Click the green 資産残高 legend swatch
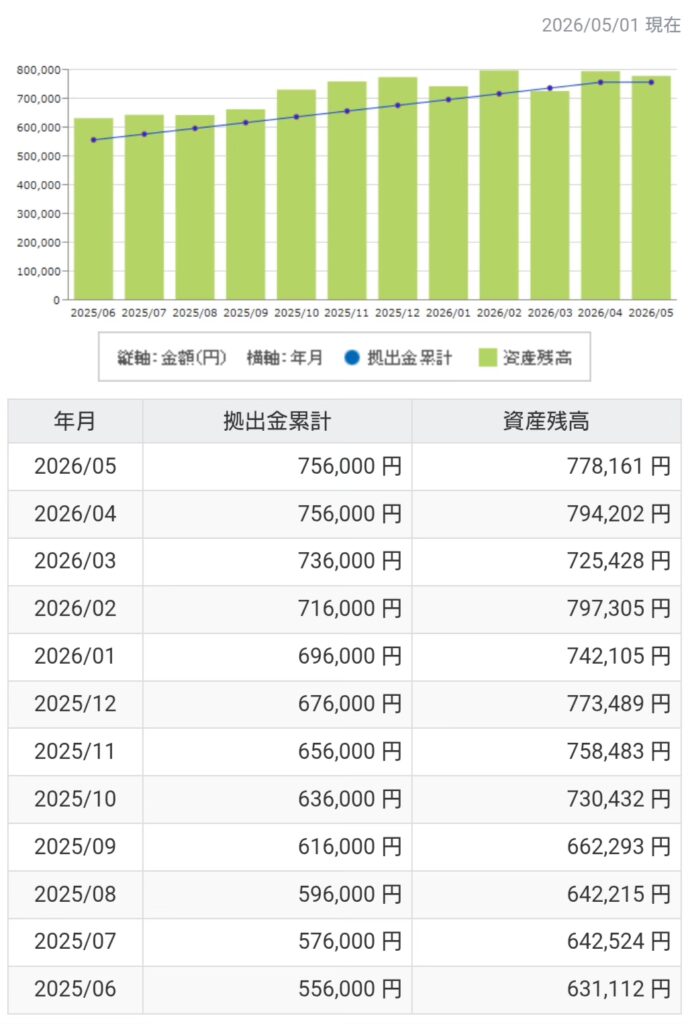The width and height of the screenshot is (688, 1024). tap(488, 357)
